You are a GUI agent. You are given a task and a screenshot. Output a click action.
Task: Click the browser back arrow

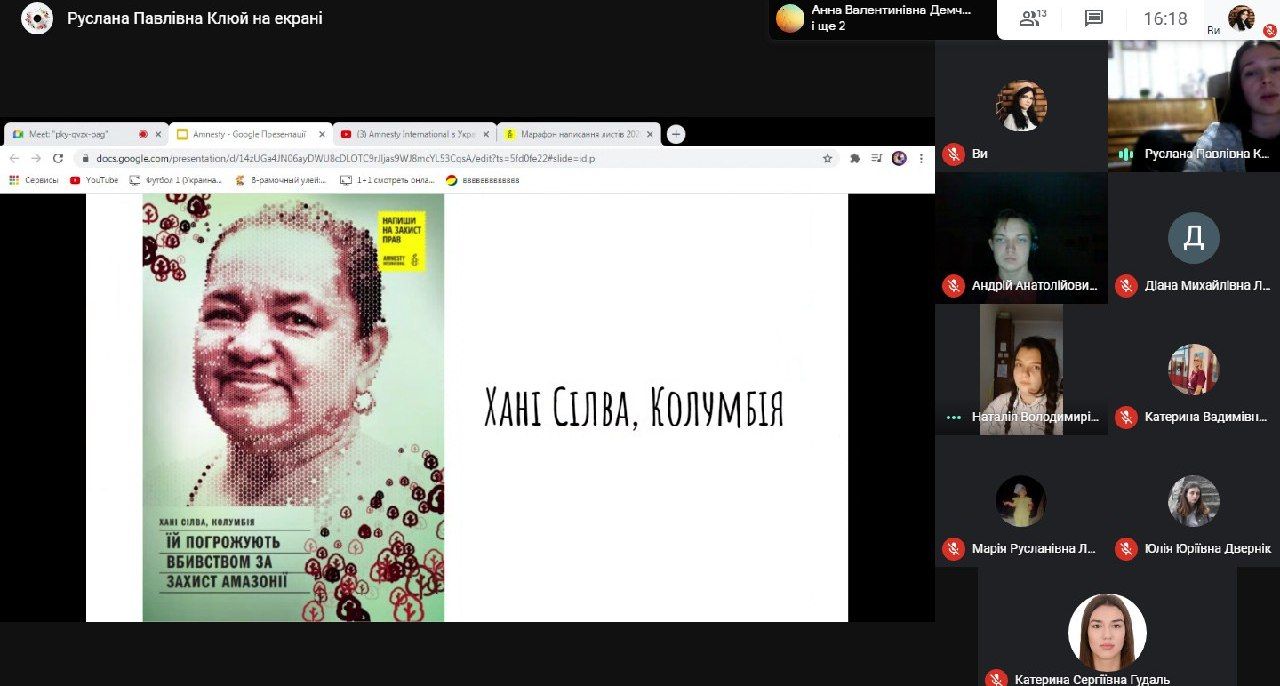pos(14,158)
